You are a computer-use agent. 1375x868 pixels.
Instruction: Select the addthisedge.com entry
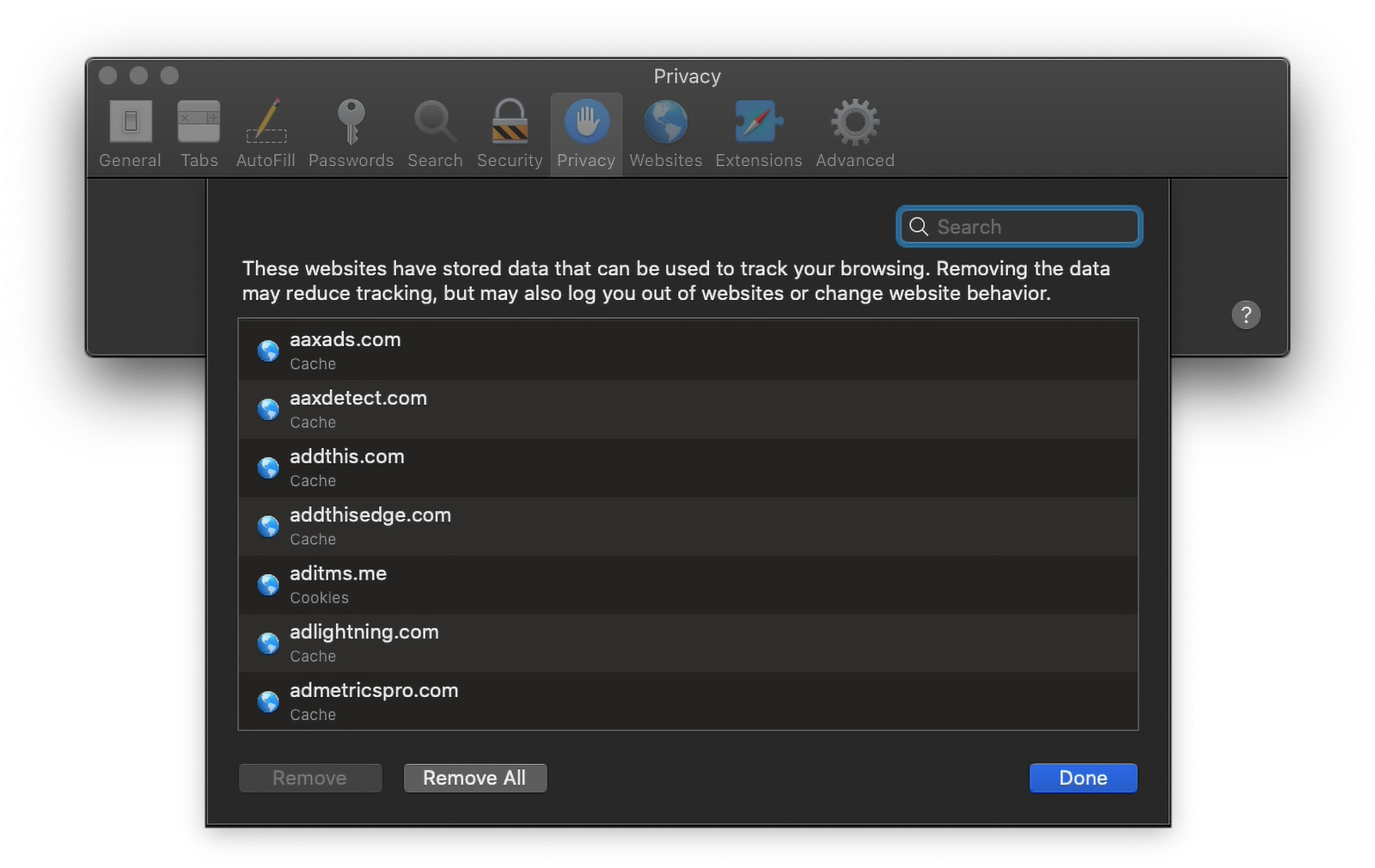(687, 526)
